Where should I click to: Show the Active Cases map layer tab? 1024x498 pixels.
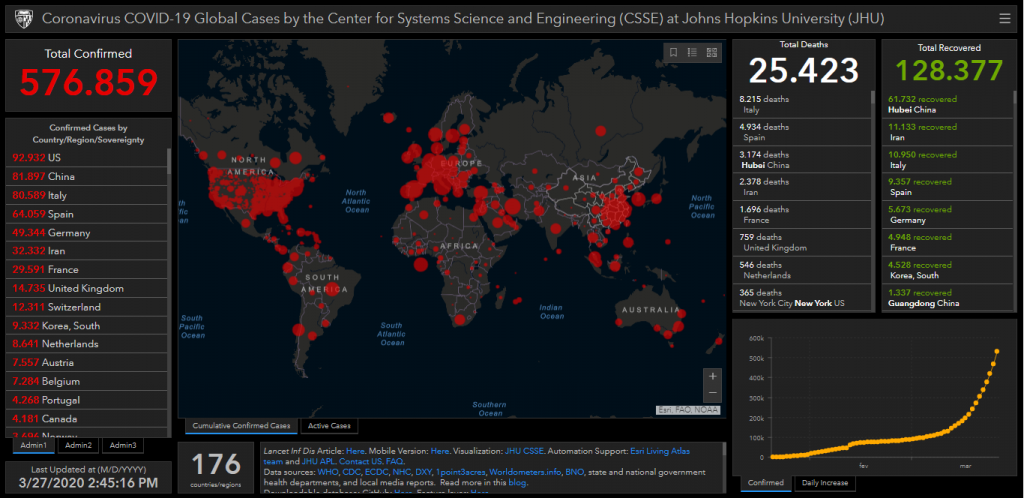tap(329, 426)
